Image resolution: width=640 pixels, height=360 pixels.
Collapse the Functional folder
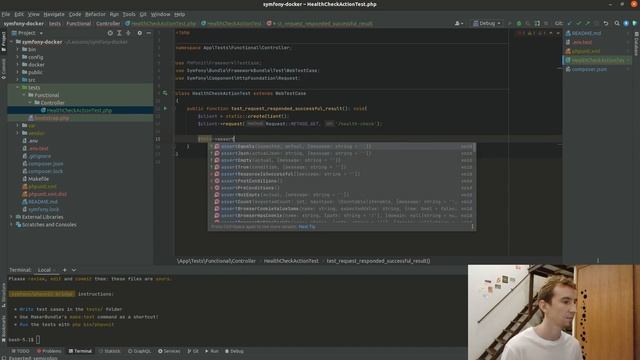24,95
